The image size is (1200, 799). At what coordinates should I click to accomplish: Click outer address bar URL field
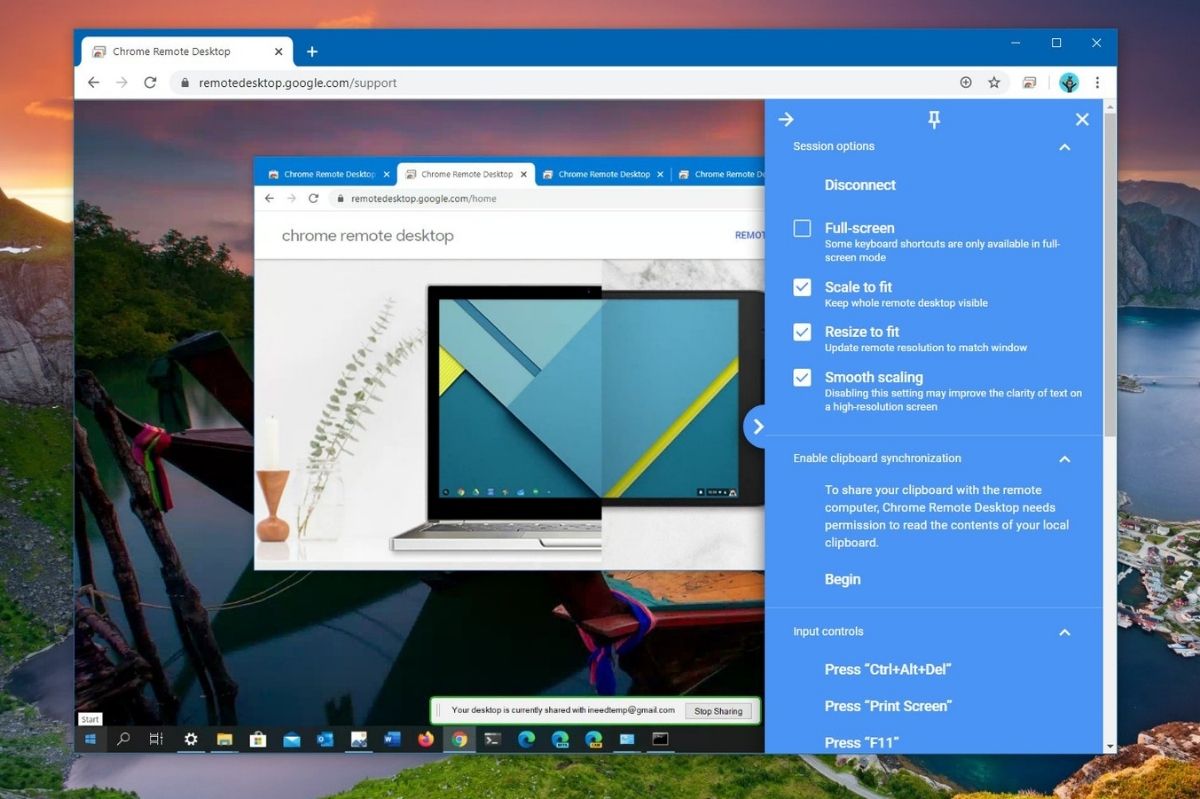[565, 83]
